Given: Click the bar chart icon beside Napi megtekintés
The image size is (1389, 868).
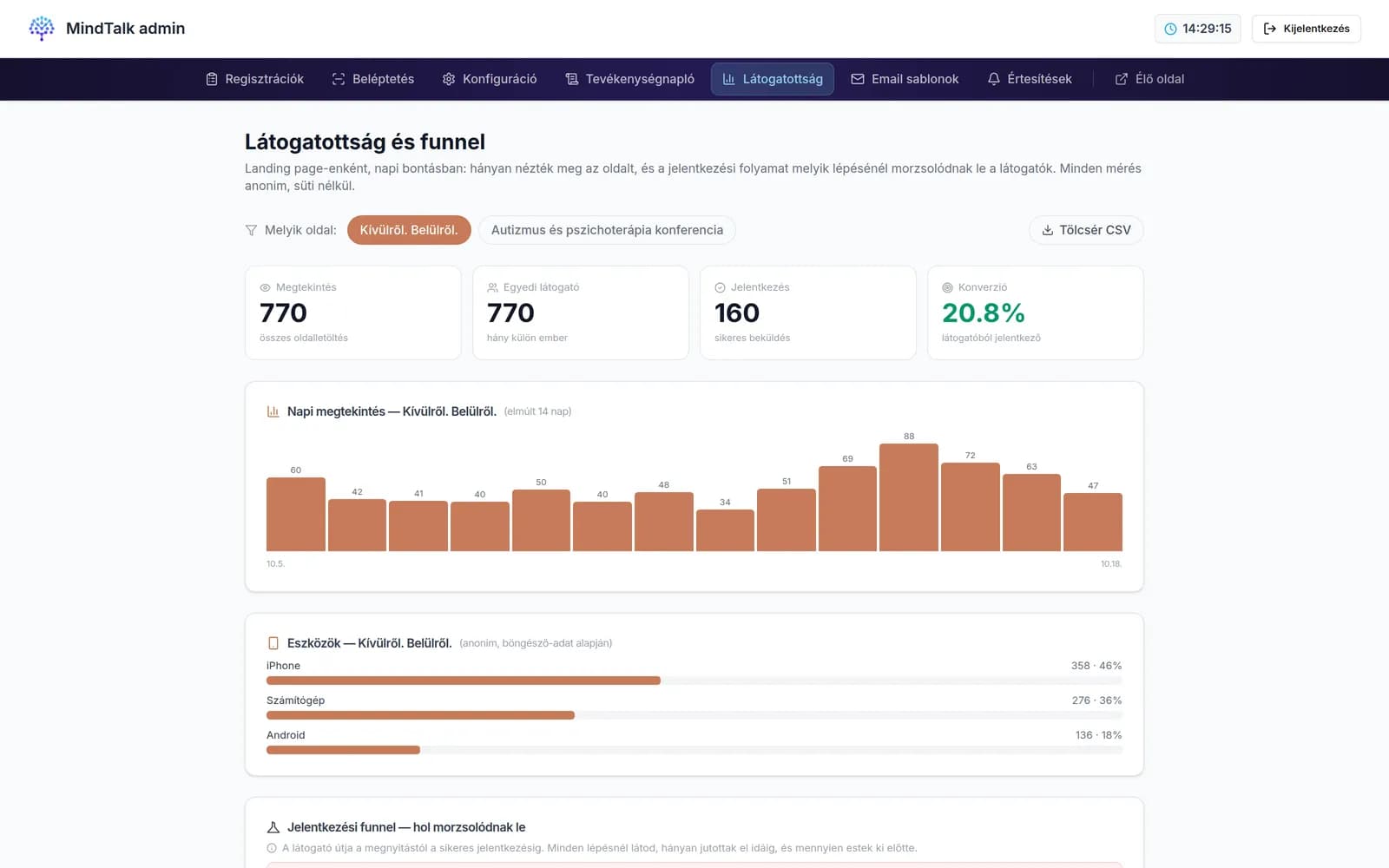Looking at the screenshot, I should (x=273, y=411).
